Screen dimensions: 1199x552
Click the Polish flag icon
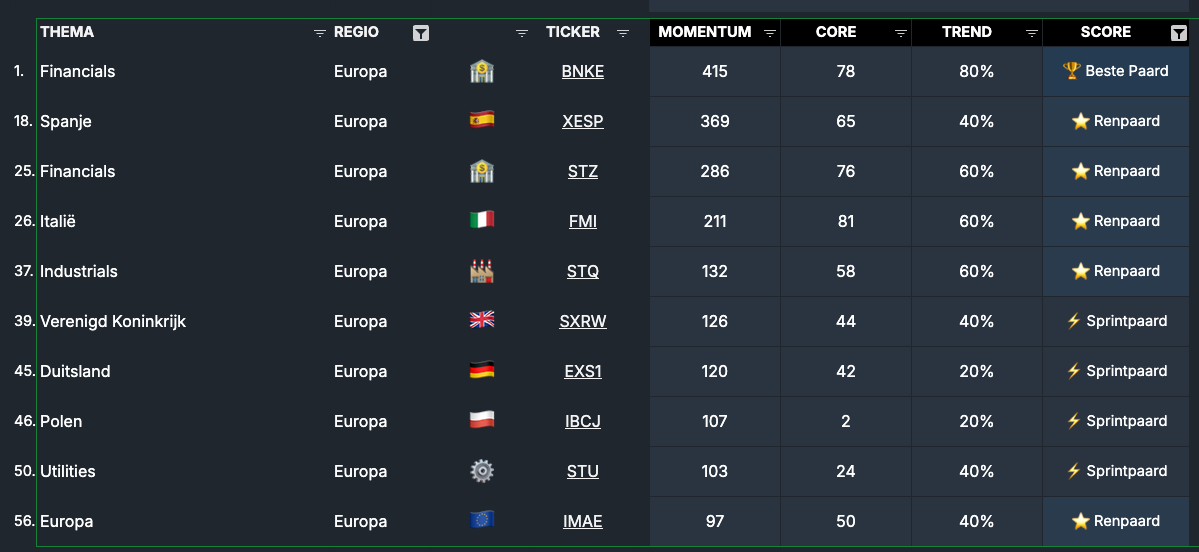click(482, 421)
